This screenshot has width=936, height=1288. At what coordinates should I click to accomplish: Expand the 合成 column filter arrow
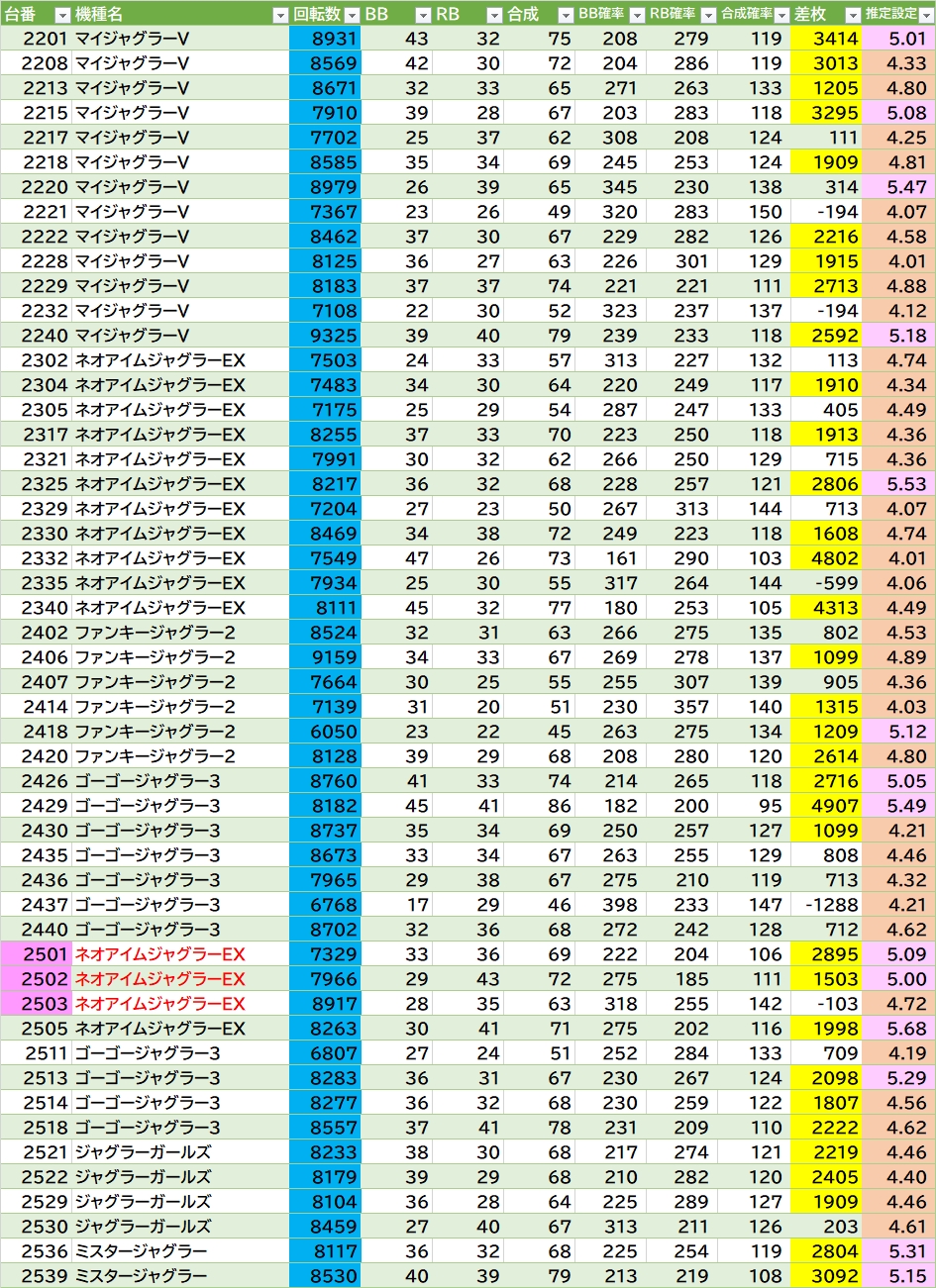coord(566,15)
